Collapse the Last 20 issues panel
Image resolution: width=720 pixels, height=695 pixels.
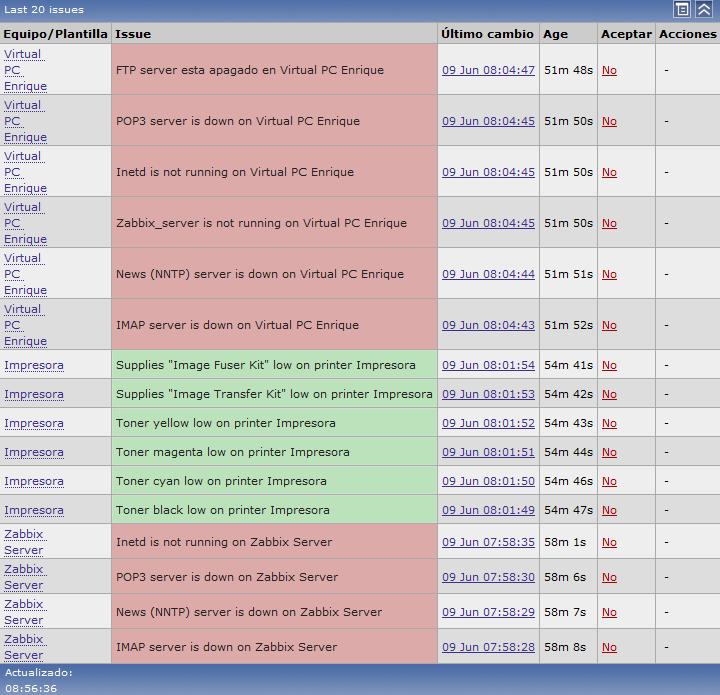(x=704, y=9)
